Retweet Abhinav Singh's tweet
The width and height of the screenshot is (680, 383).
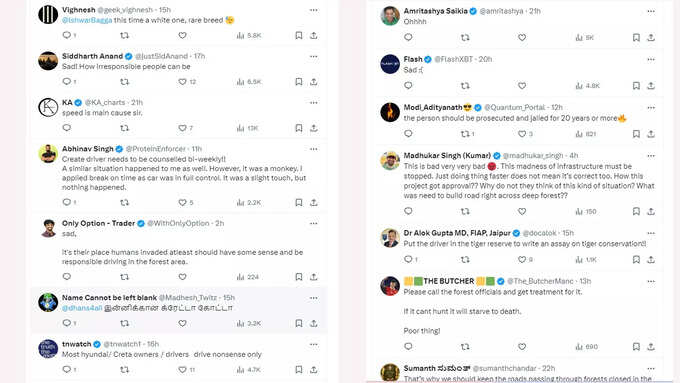(x=124, y=202)
